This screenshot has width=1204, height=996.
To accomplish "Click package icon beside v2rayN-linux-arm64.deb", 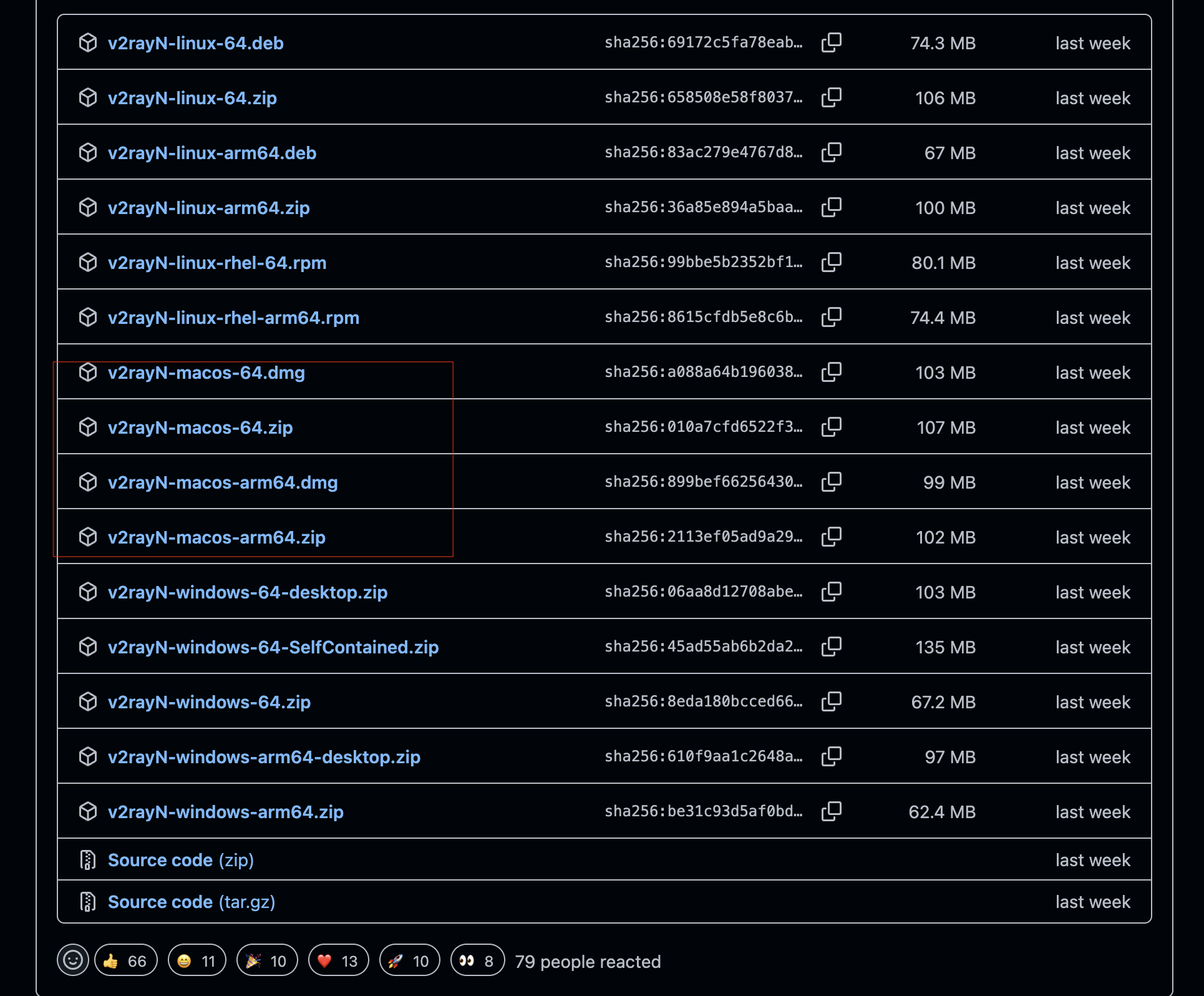I will (x=88, y=152).
